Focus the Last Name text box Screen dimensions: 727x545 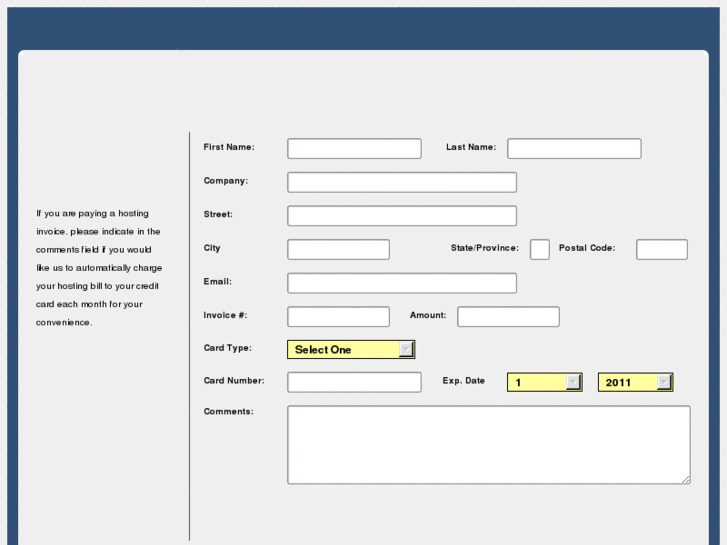[574, 148]
